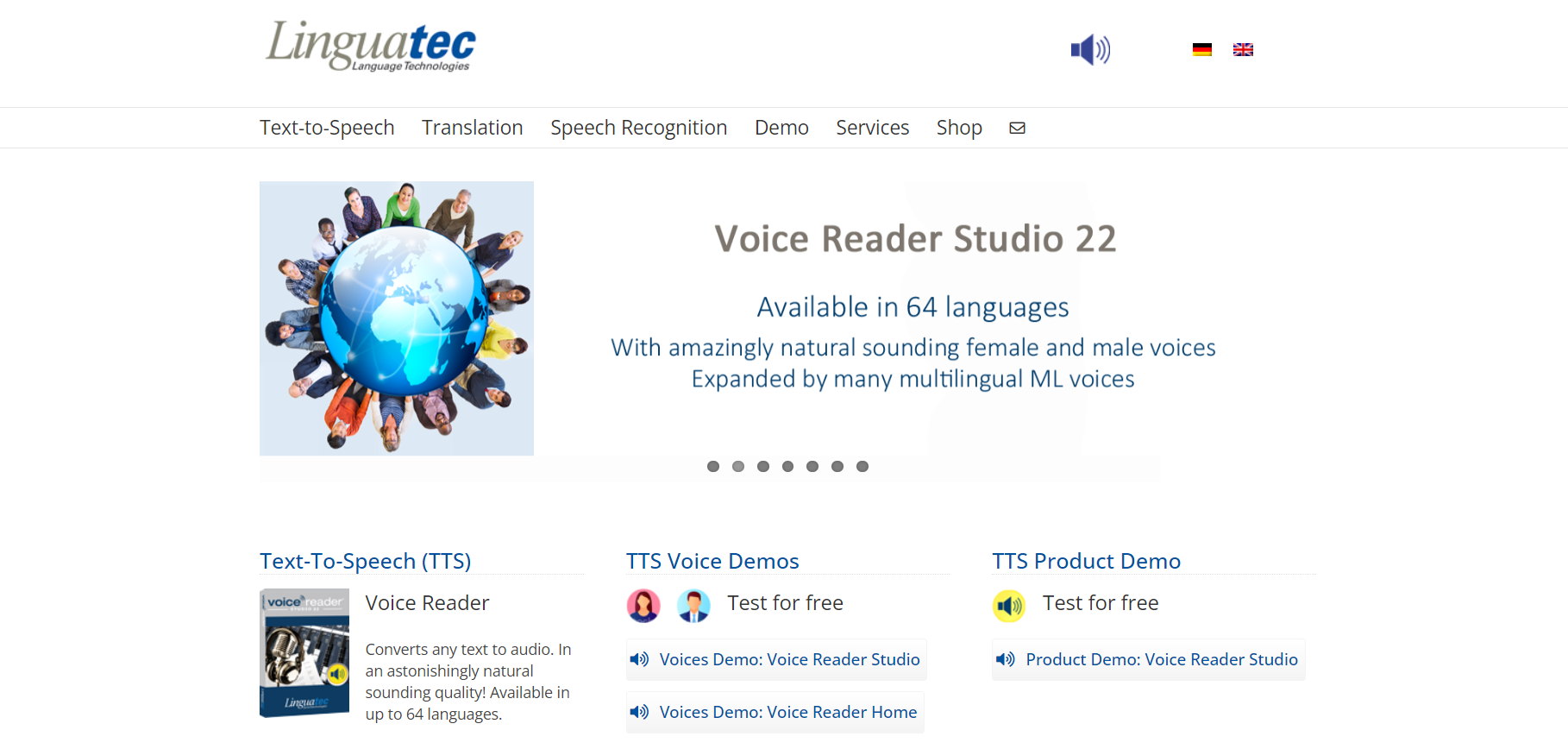Viewport: 1568px width, 749px height.
Task: Open Product Demo: Voice Reader Studio
Action: coord(1161,660)
